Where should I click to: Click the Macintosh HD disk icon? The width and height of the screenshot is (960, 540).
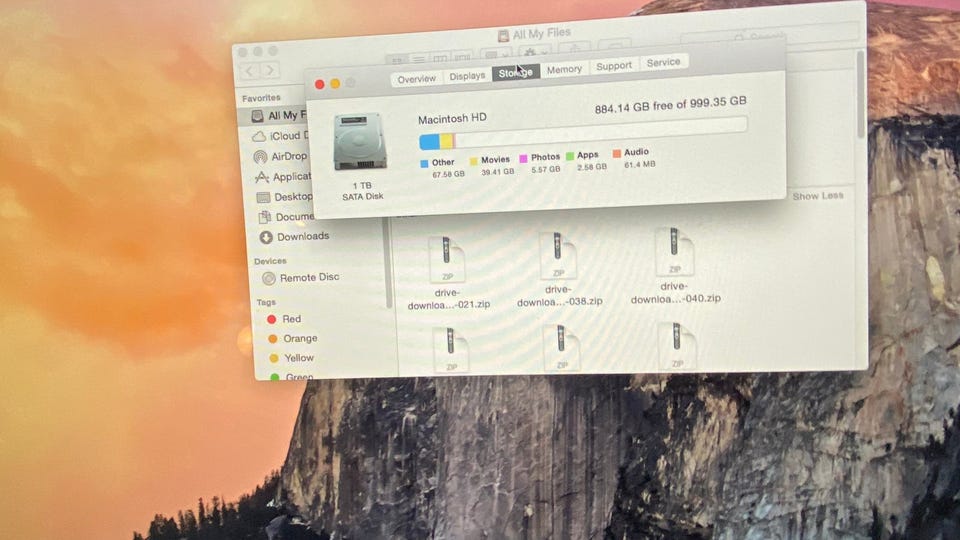(x=360, y=141)
